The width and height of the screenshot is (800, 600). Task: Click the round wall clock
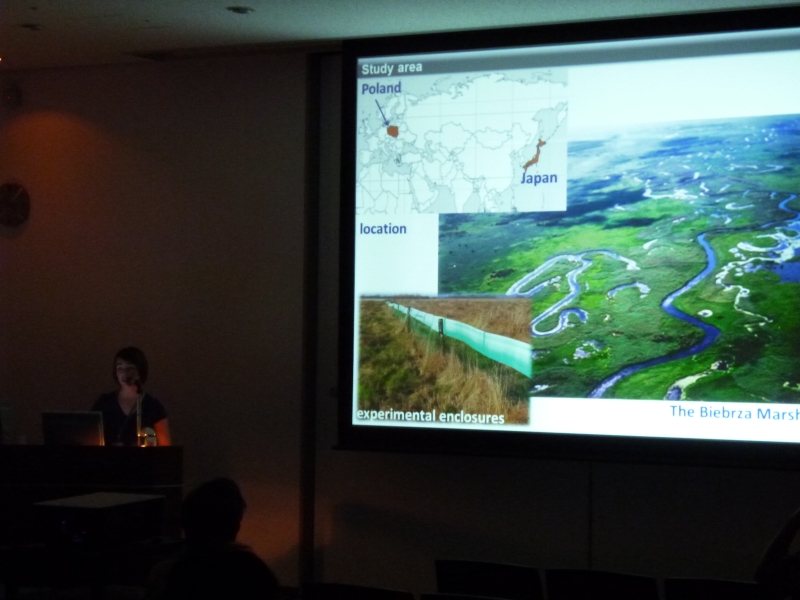coord(13,206)
